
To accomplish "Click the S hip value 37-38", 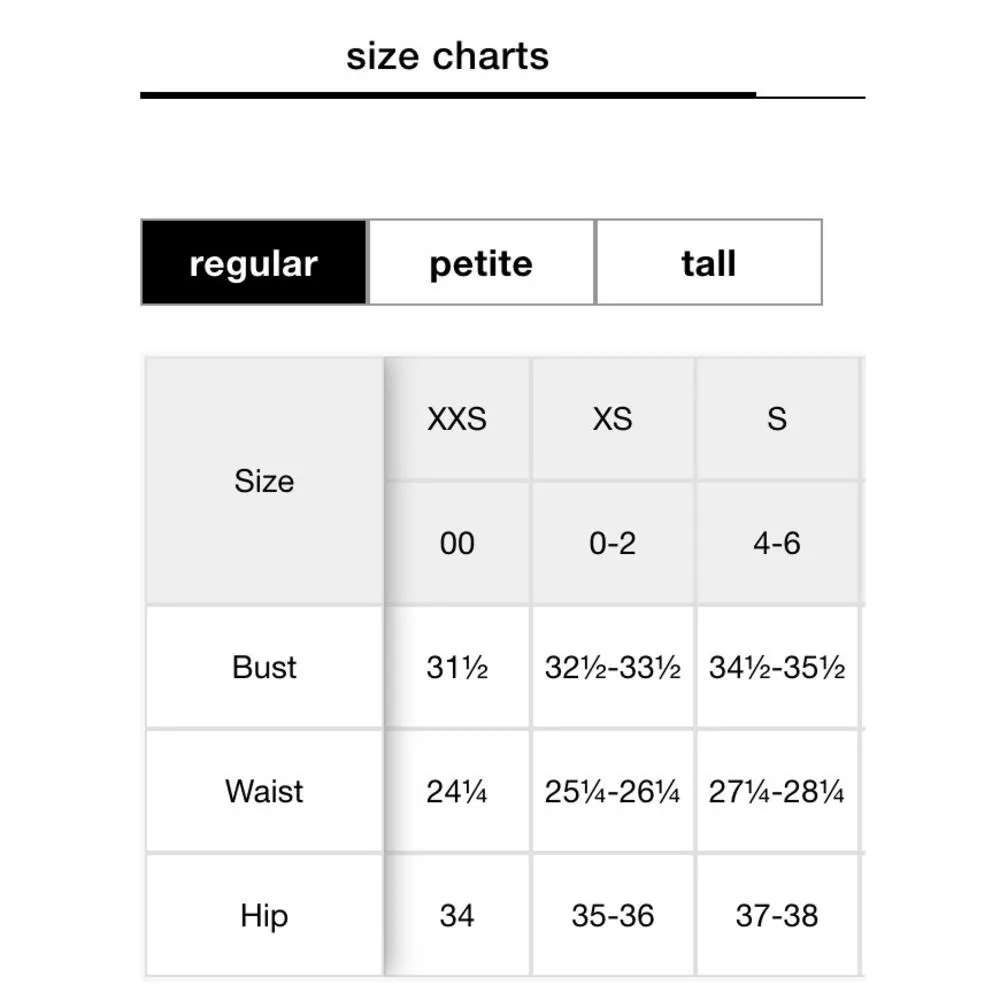I will pyautogui.click(x=777, y=915).
